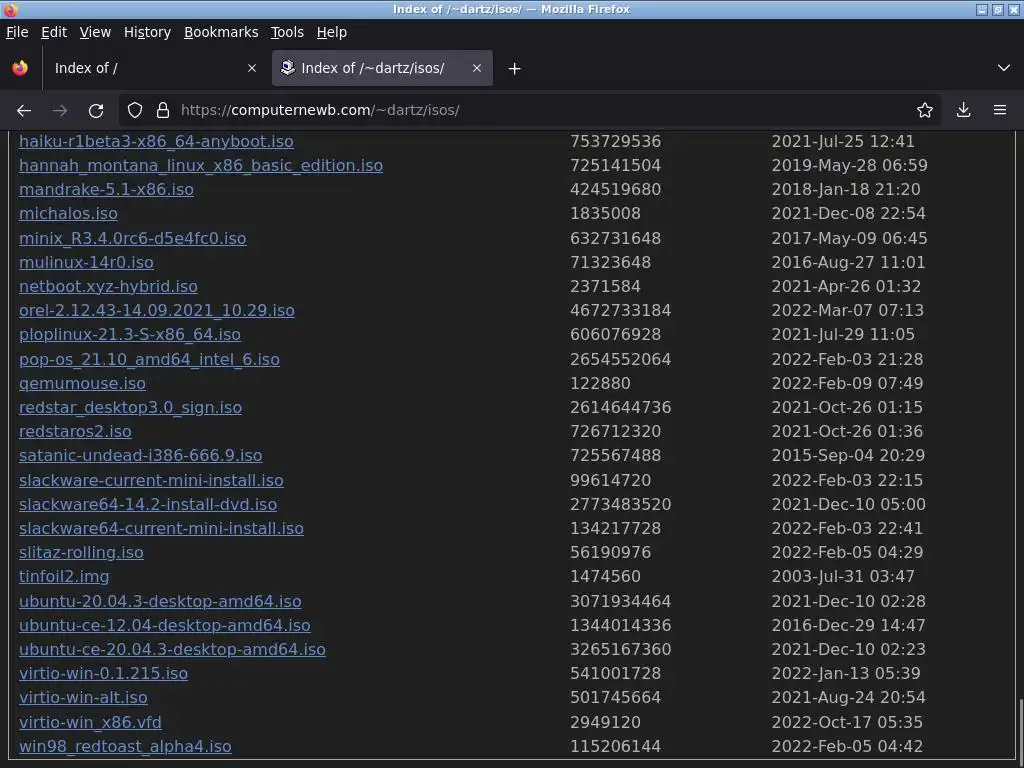Open redstaros2.iso link
Image resolution: width=1024 pixels, height=768 pixels.
[x=75, y=432]
